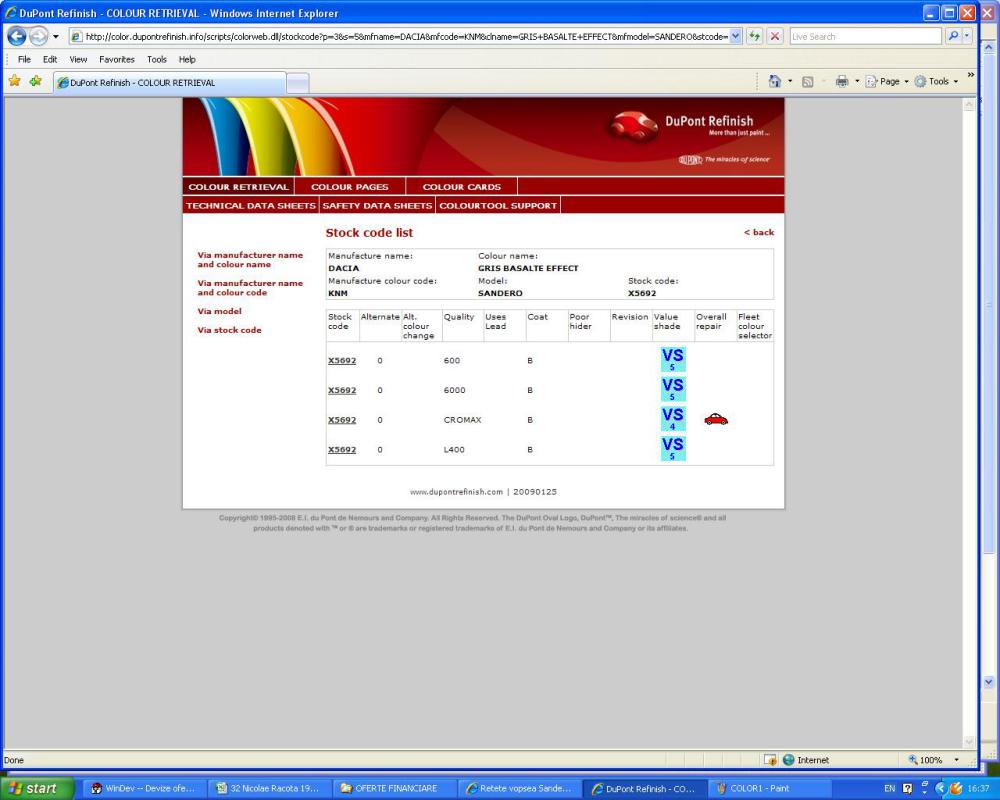Open the Favorites menu
Viewport: 1000px width, 800px height.
pyautogui.click(x=116, y=59)
